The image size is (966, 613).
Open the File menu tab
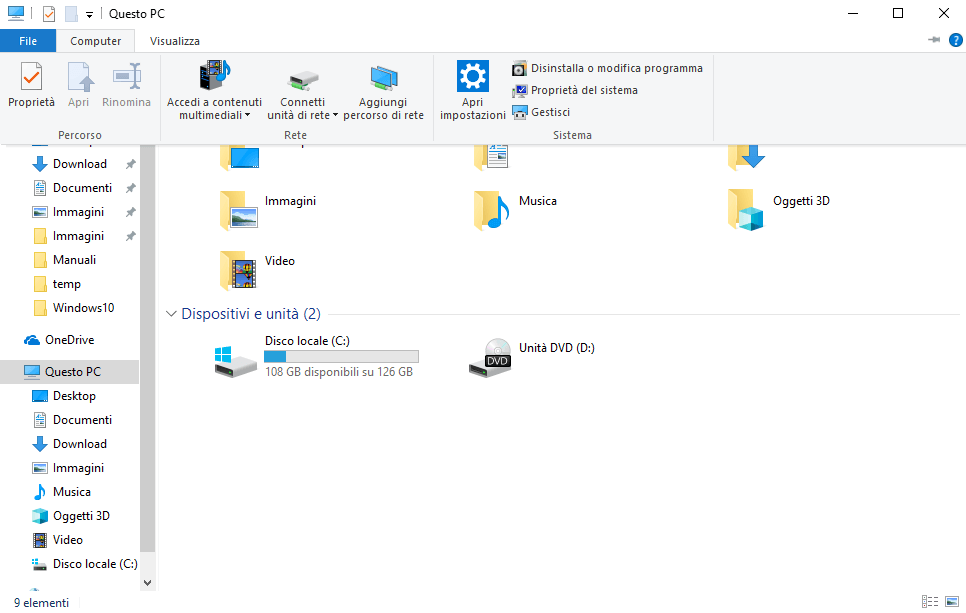[28, 41]
